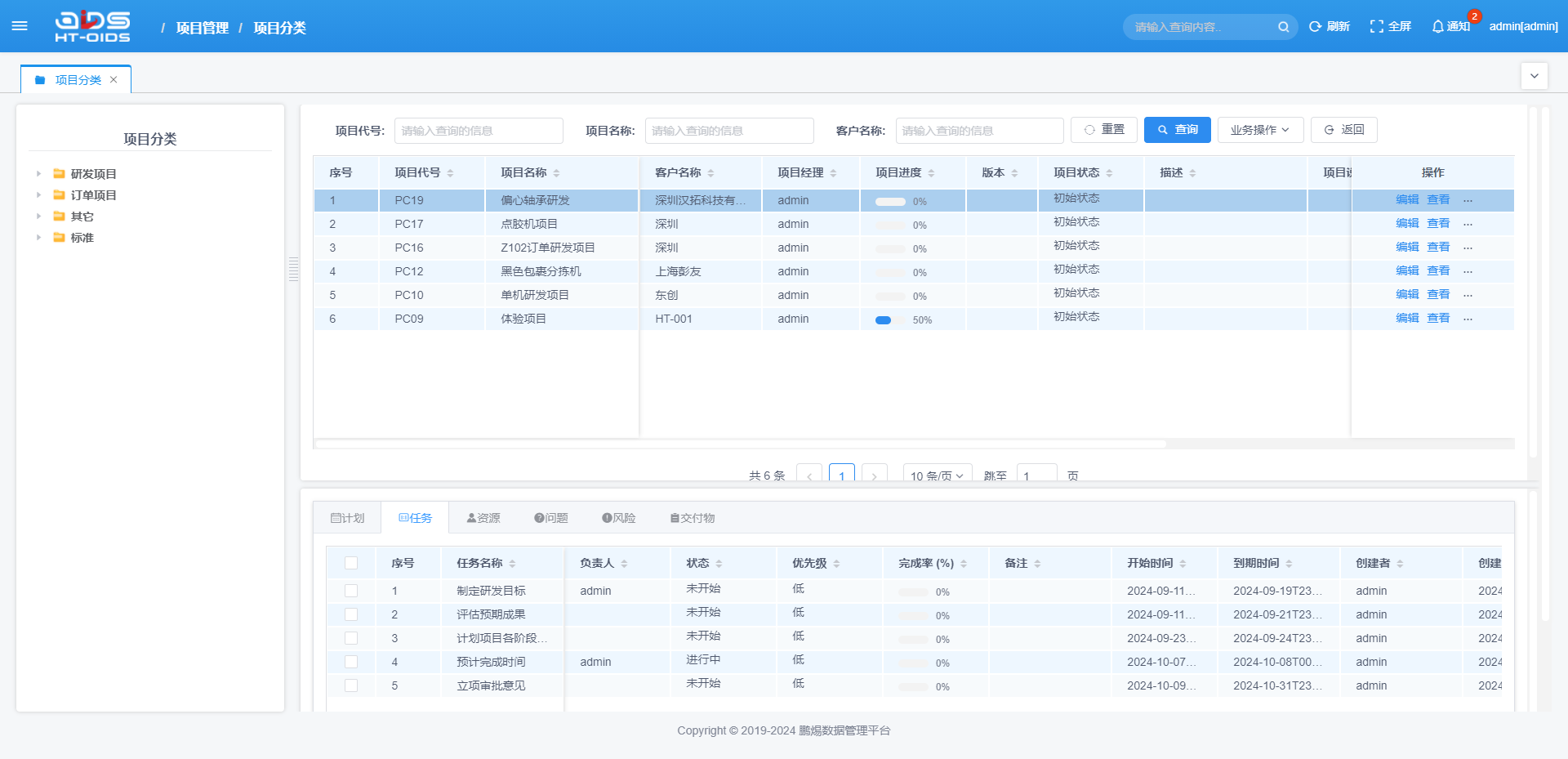Sort by 项目进度 column sort icon
This screenshot has width=1568, height=759.
click(x=931, y=173)
